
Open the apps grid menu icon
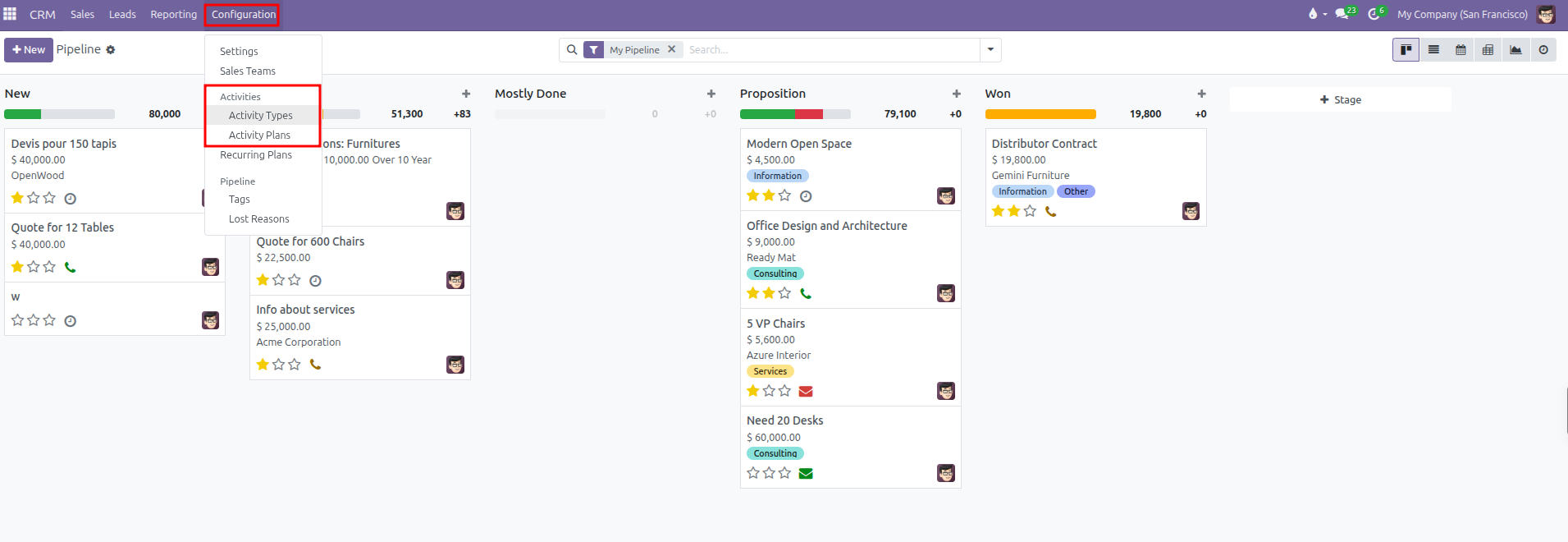coord(10,14)
